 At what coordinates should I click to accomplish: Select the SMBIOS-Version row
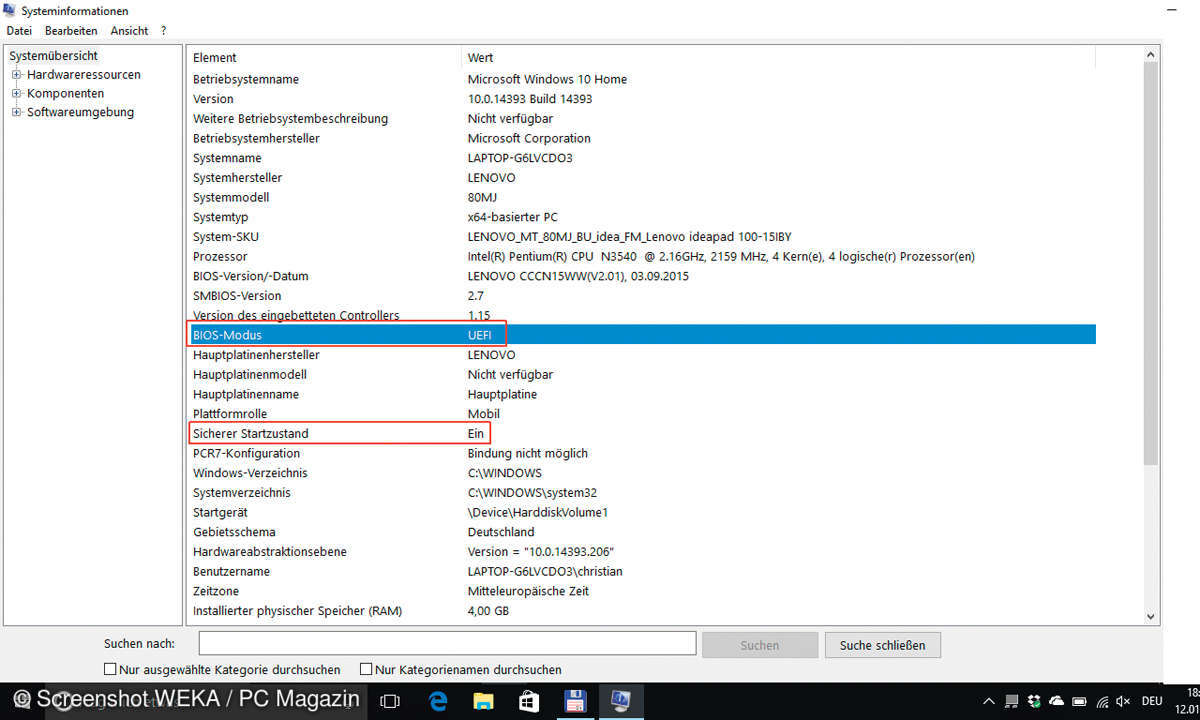coord(641,296)
